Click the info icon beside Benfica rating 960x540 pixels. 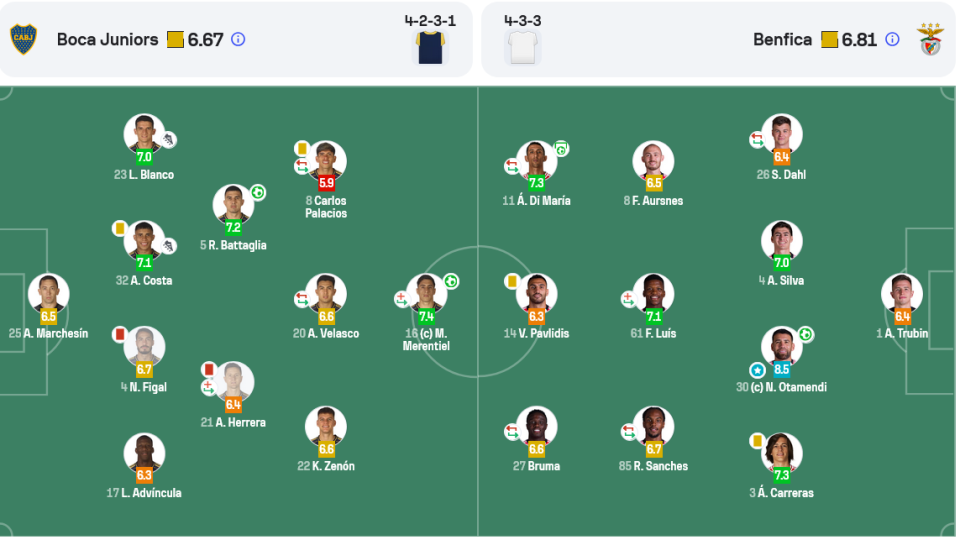coord(893,40)
